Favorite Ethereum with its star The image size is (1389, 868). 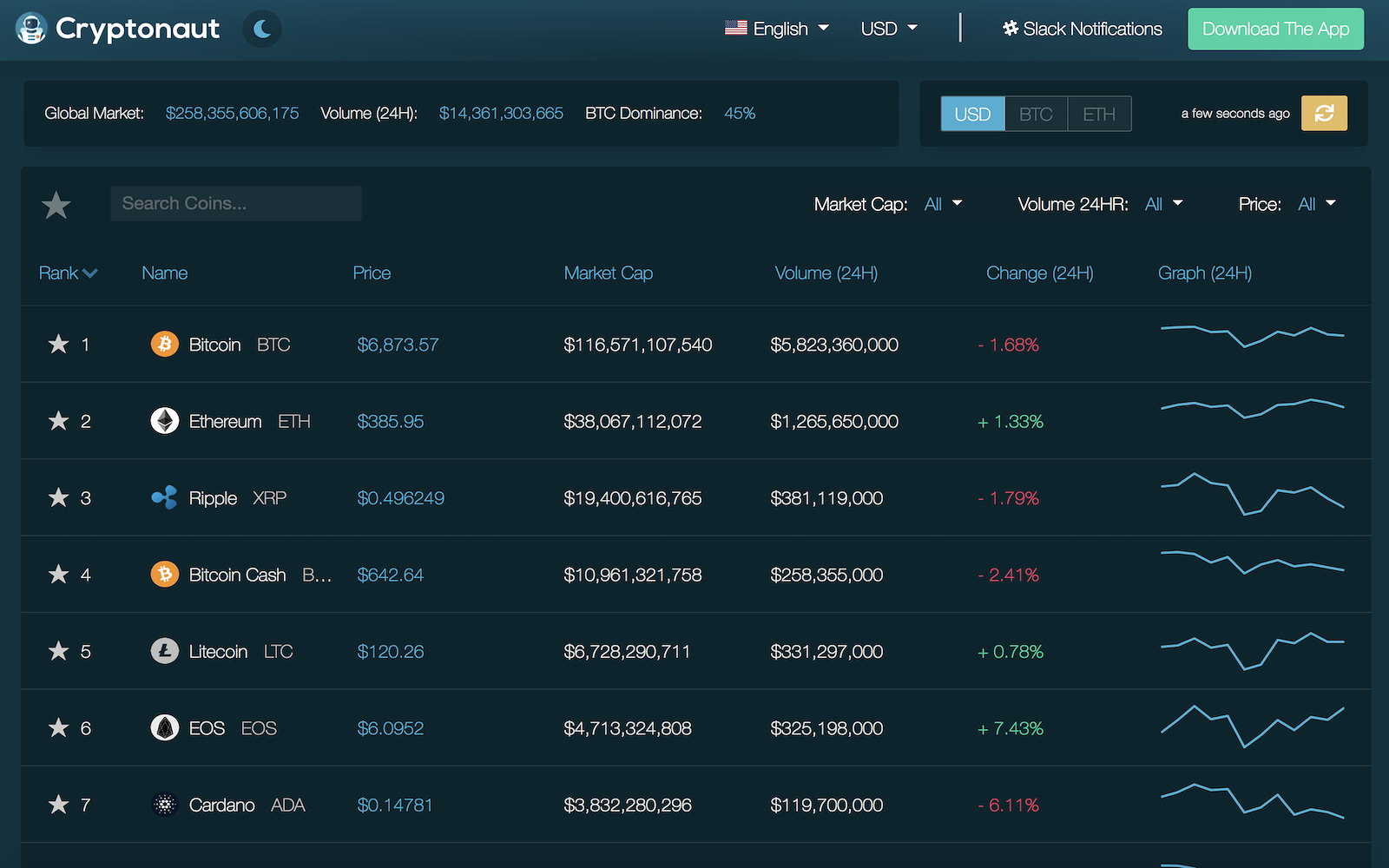click(x=58, y=420)
